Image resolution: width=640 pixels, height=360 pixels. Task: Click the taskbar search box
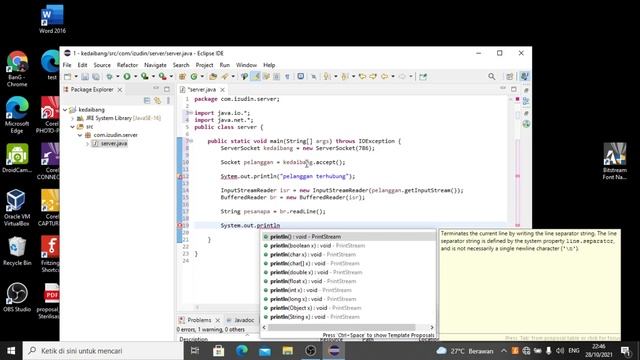pos(103,351)
